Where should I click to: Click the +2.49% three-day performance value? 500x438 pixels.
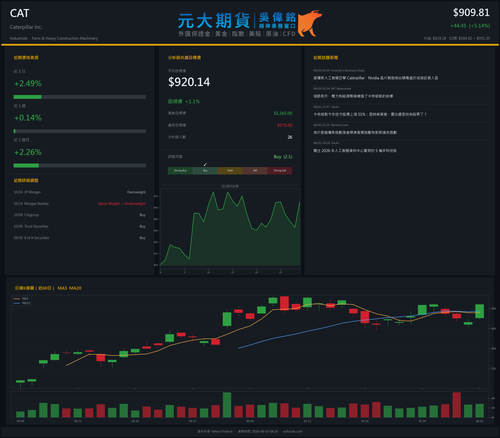point(28,84)
